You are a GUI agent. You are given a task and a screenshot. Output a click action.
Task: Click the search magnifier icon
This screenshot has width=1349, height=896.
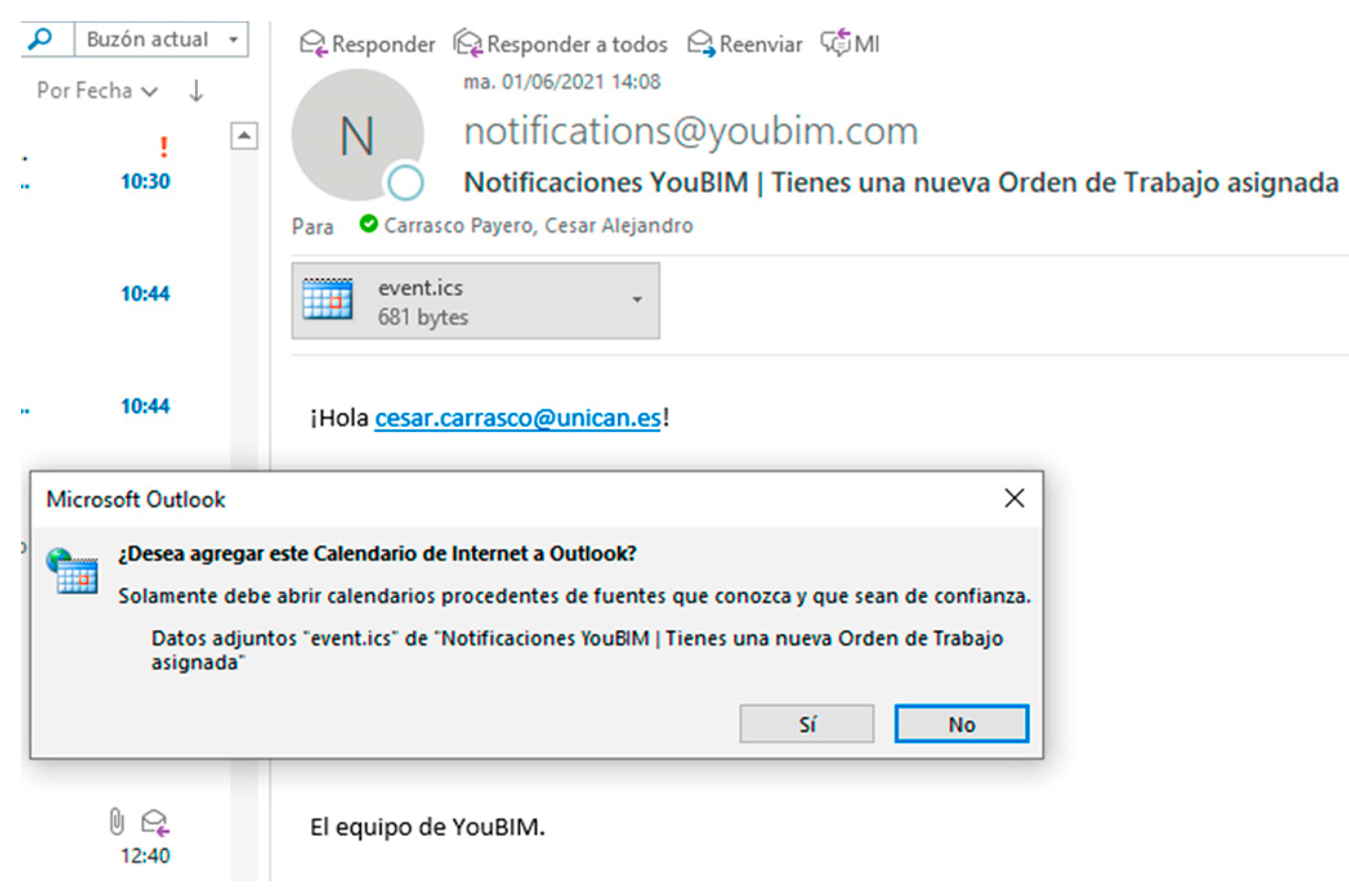(41, 39)
